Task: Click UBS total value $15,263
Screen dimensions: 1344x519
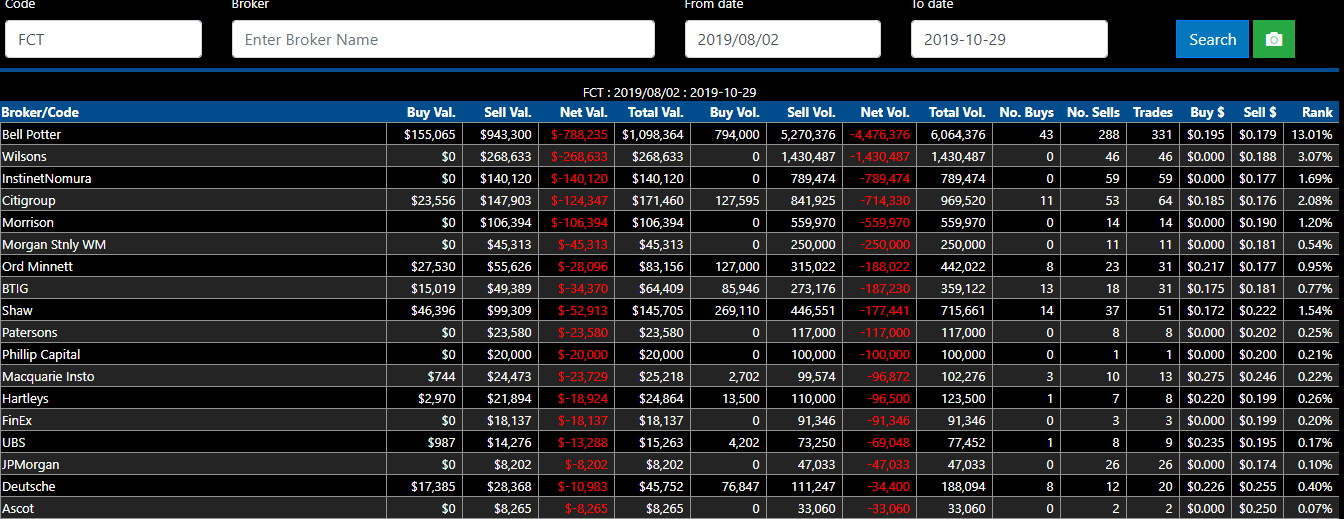Action: pyautogui.click(x=661, y=442)
